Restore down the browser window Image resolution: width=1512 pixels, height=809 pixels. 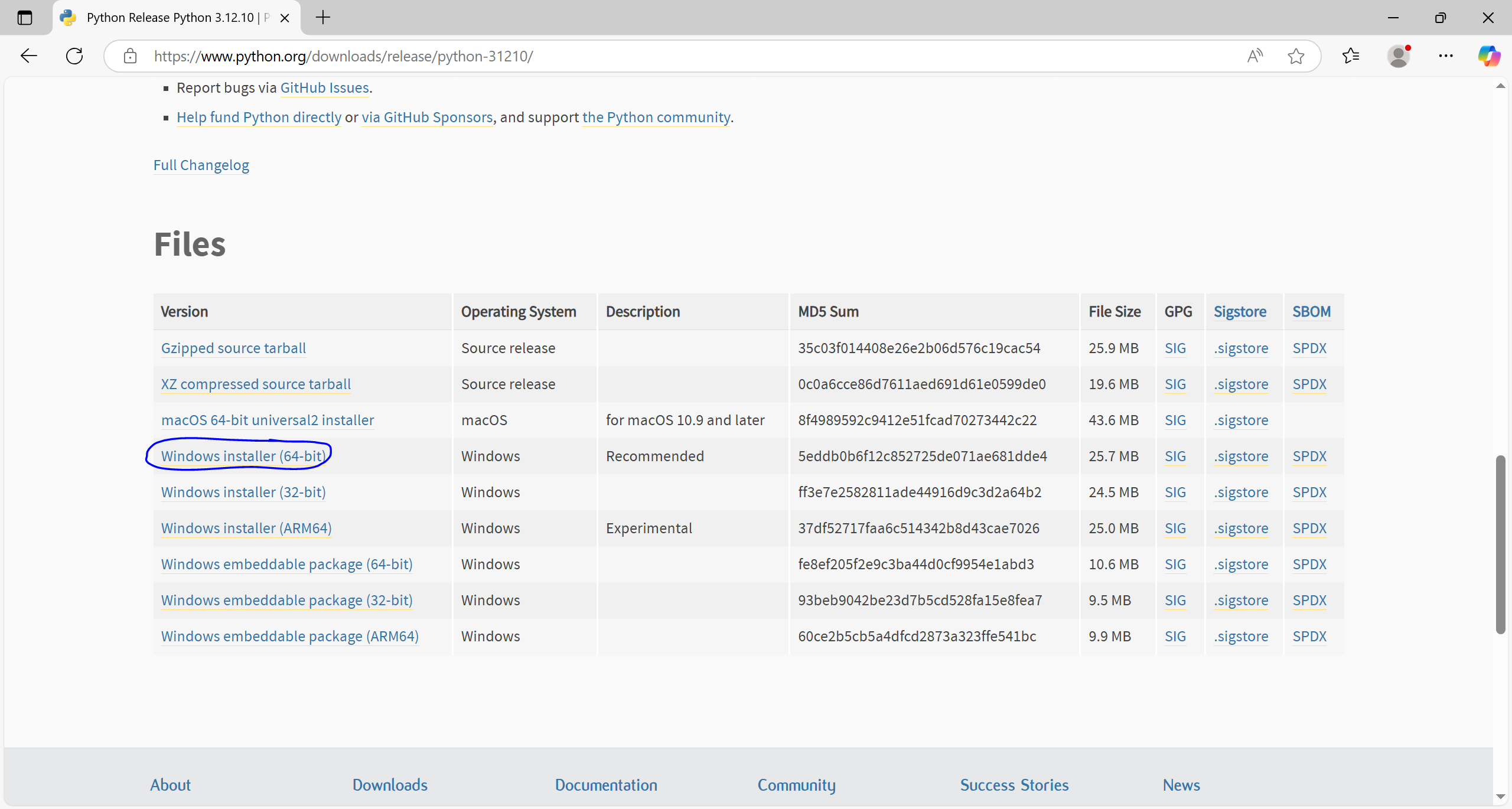[x=1441, y=18]
